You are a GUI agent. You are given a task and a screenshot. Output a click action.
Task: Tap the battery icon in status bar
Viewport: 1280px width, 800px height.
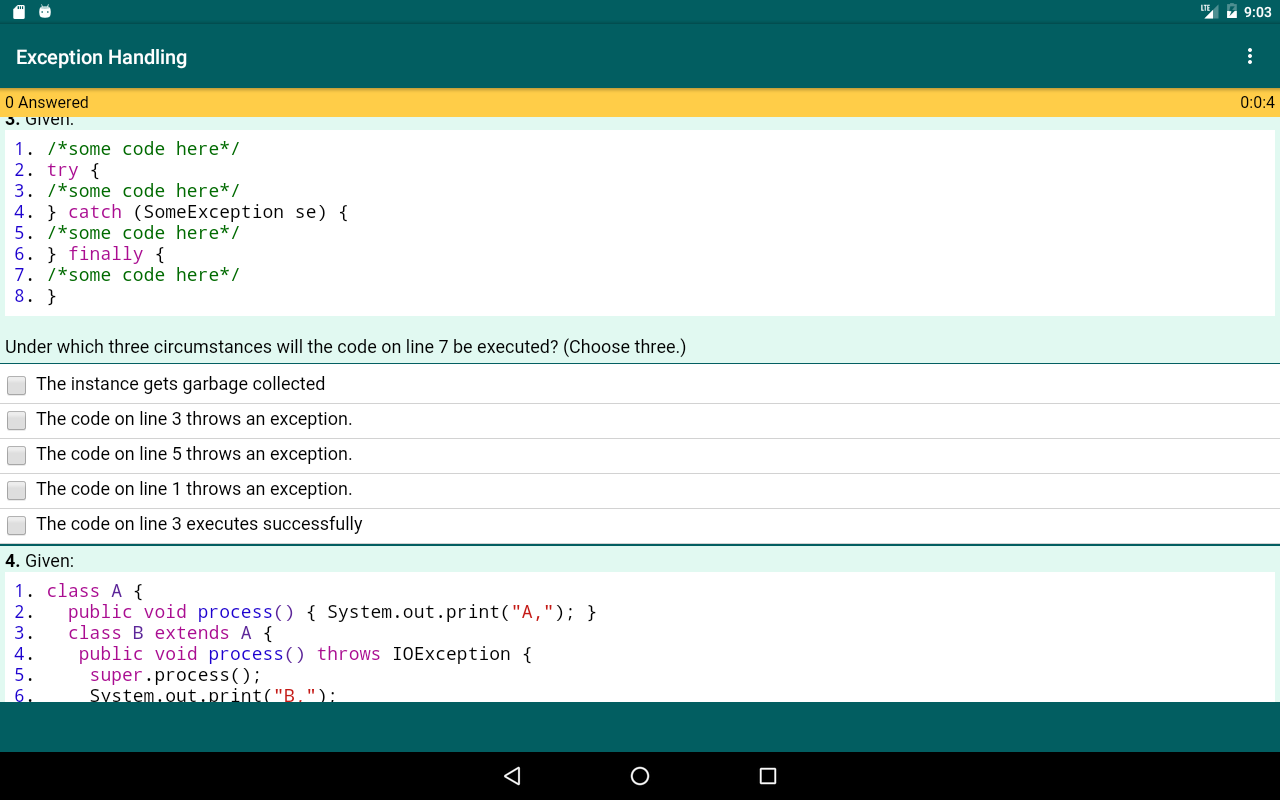[1232, 12]
